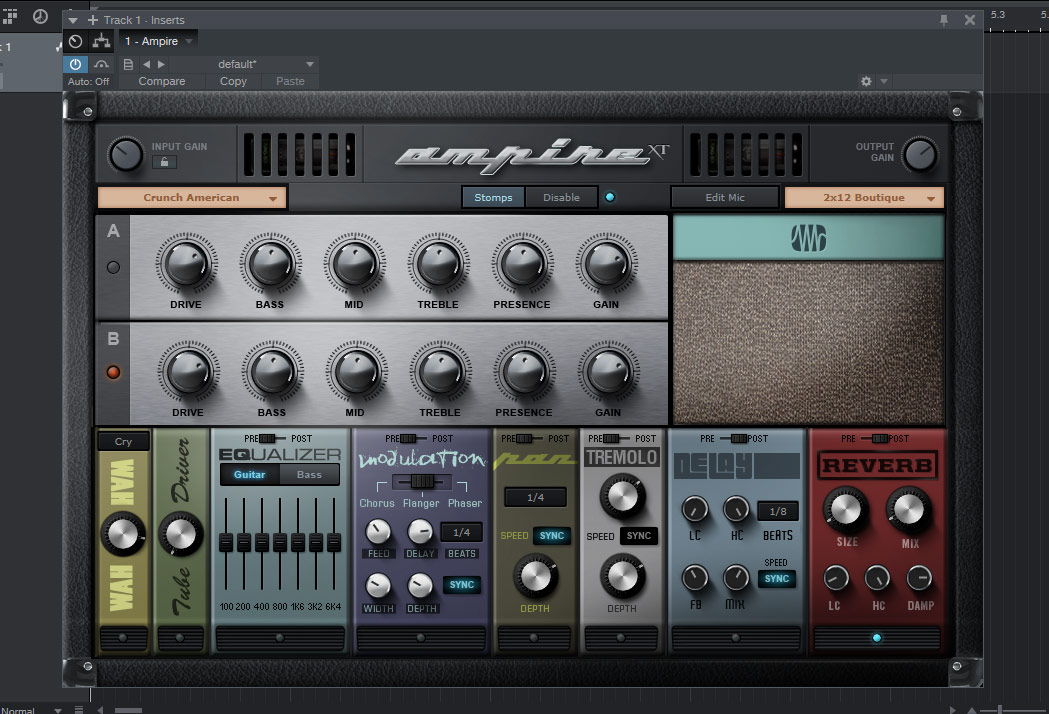Enable the Delay pedal footswitch
This screenshot has height=714, width=1049.
(736, 638)
